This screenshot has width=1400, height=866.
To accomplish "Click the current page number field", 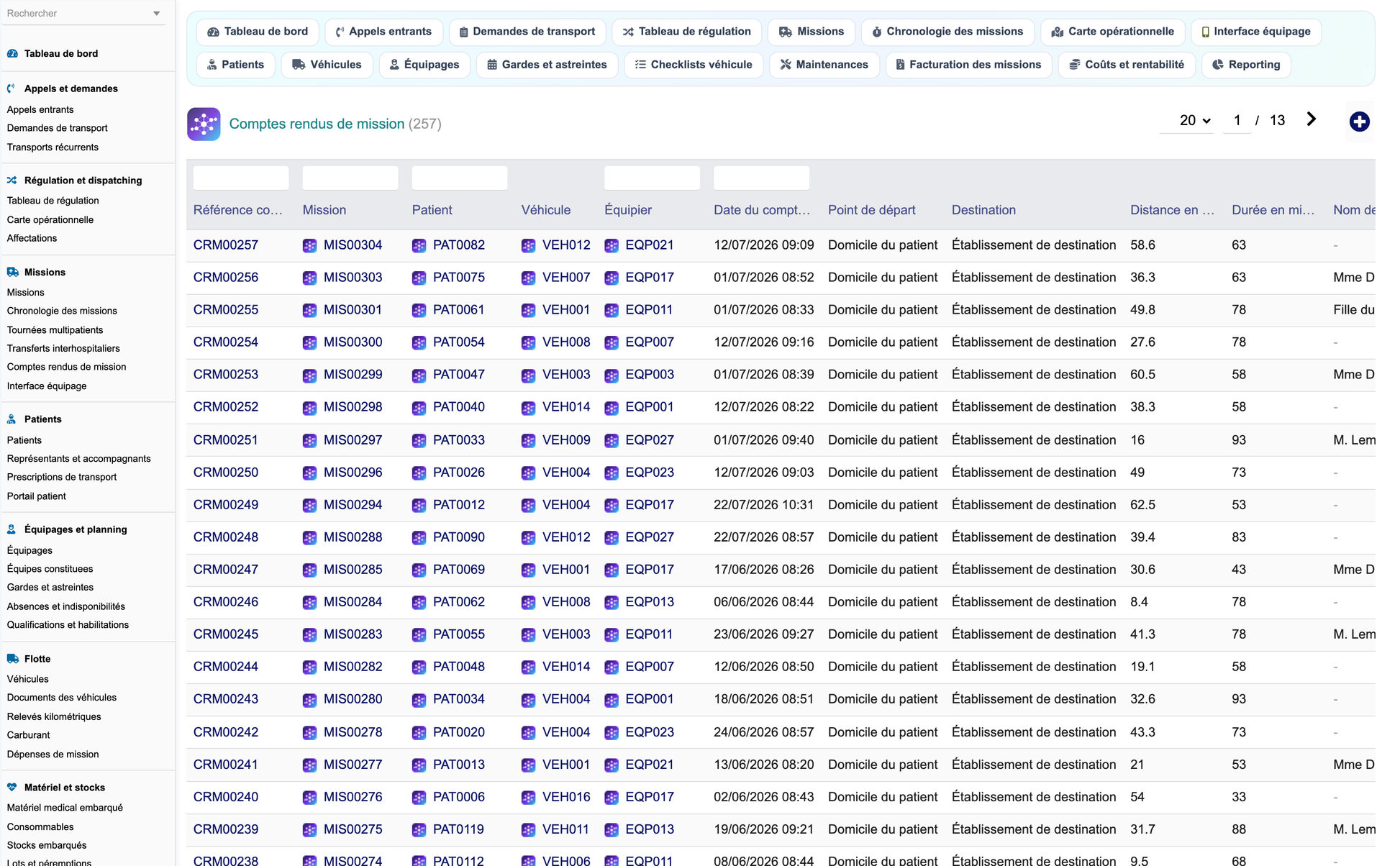I will (x=1237, y=120).
